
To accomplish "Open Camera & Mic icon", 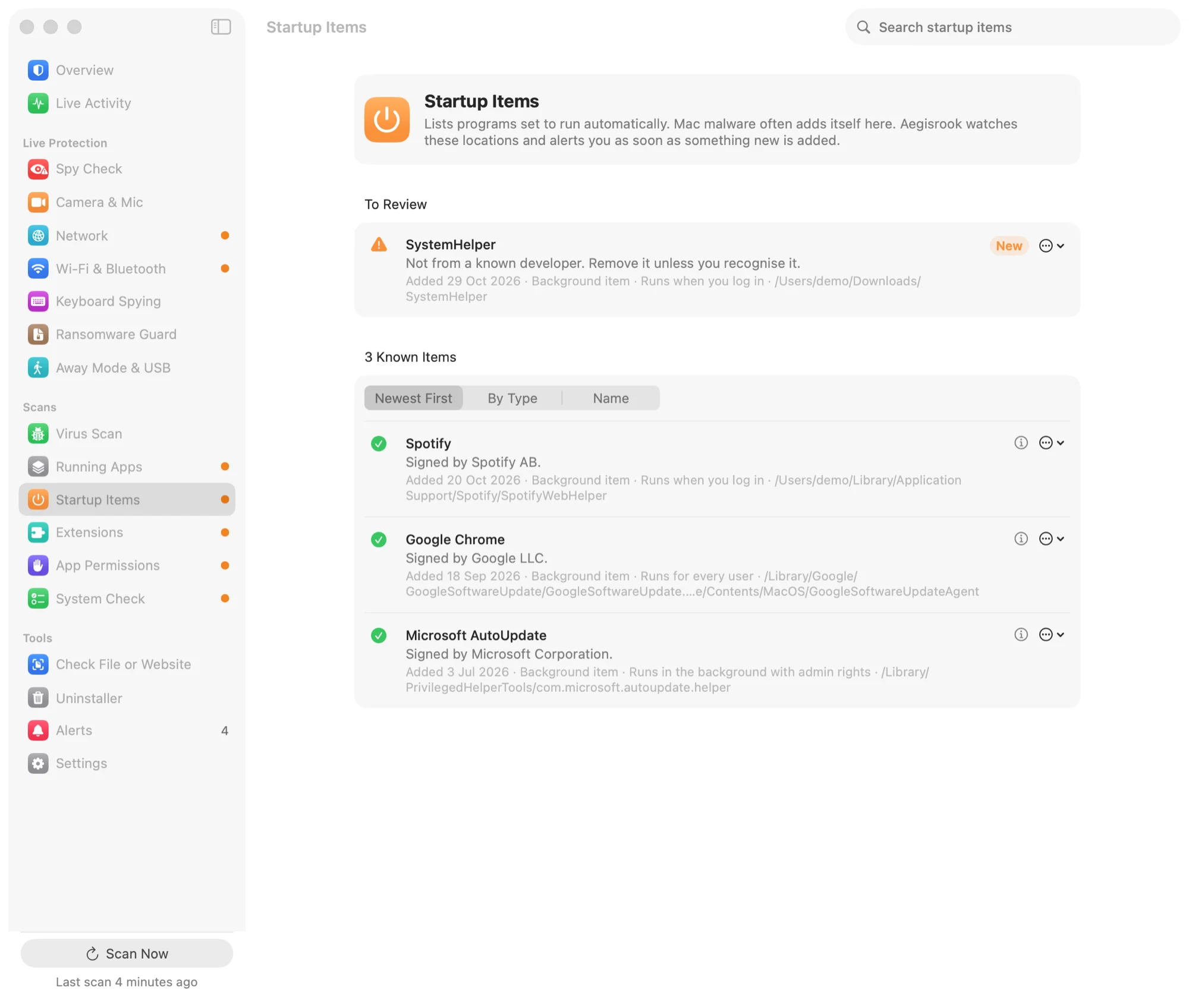I will [x=38, y=203].
